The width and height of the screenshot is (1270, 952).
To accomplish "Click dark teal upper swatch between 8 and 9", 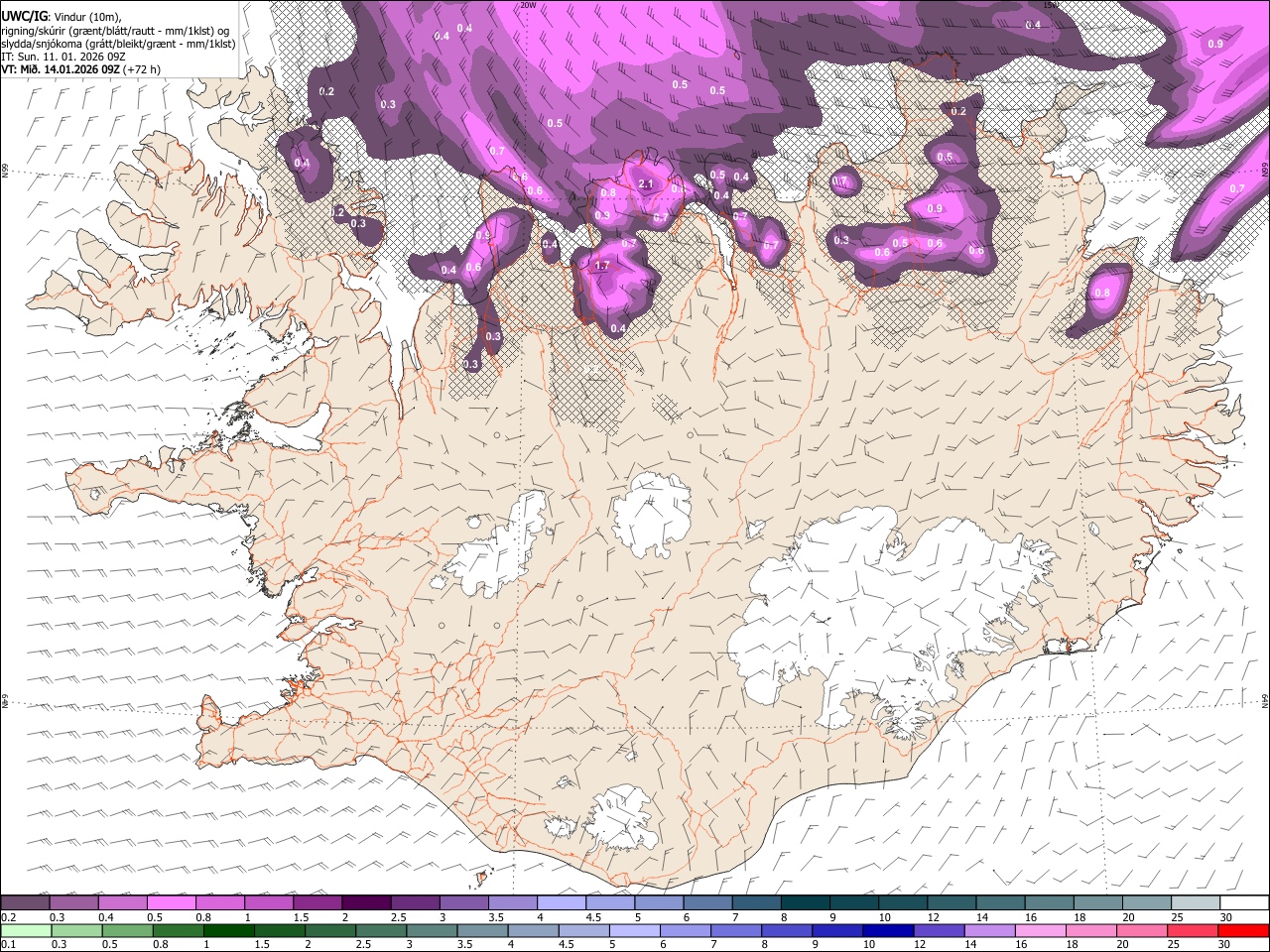I will point(806,903).
